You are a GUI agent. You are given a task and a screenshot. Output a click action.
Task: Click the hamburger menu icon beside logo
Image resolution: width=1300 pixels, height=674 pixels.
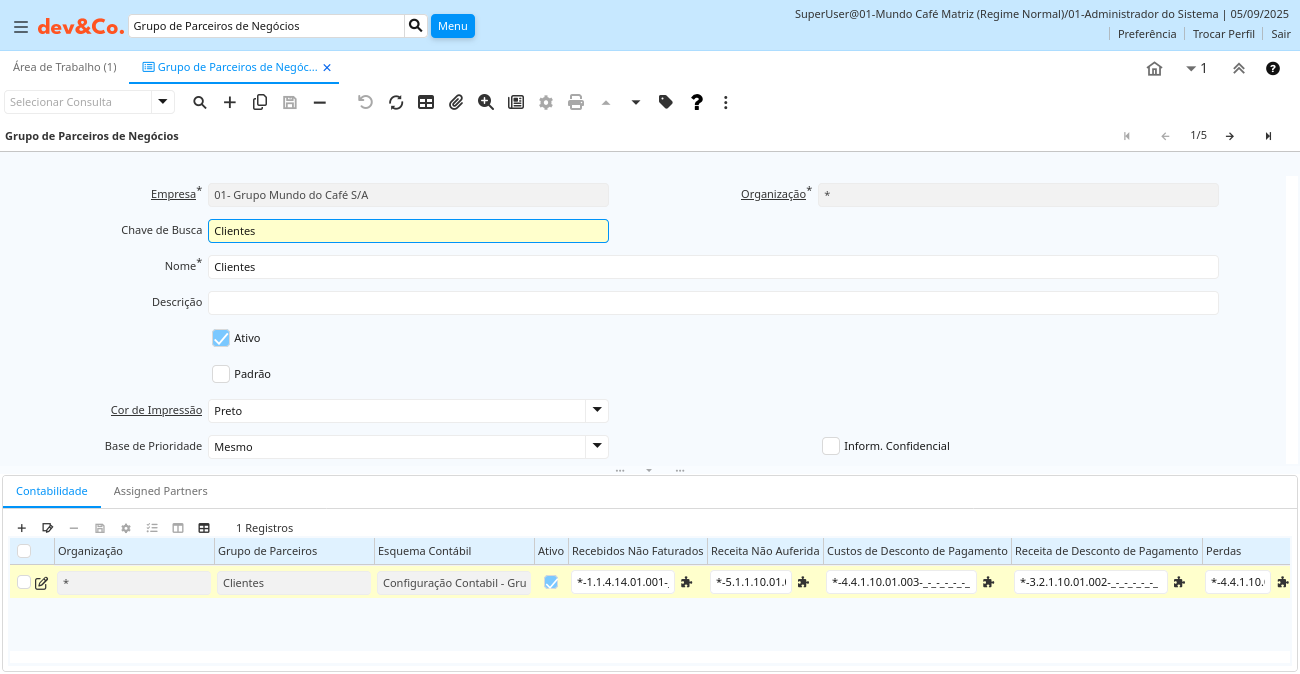point(21,26)
